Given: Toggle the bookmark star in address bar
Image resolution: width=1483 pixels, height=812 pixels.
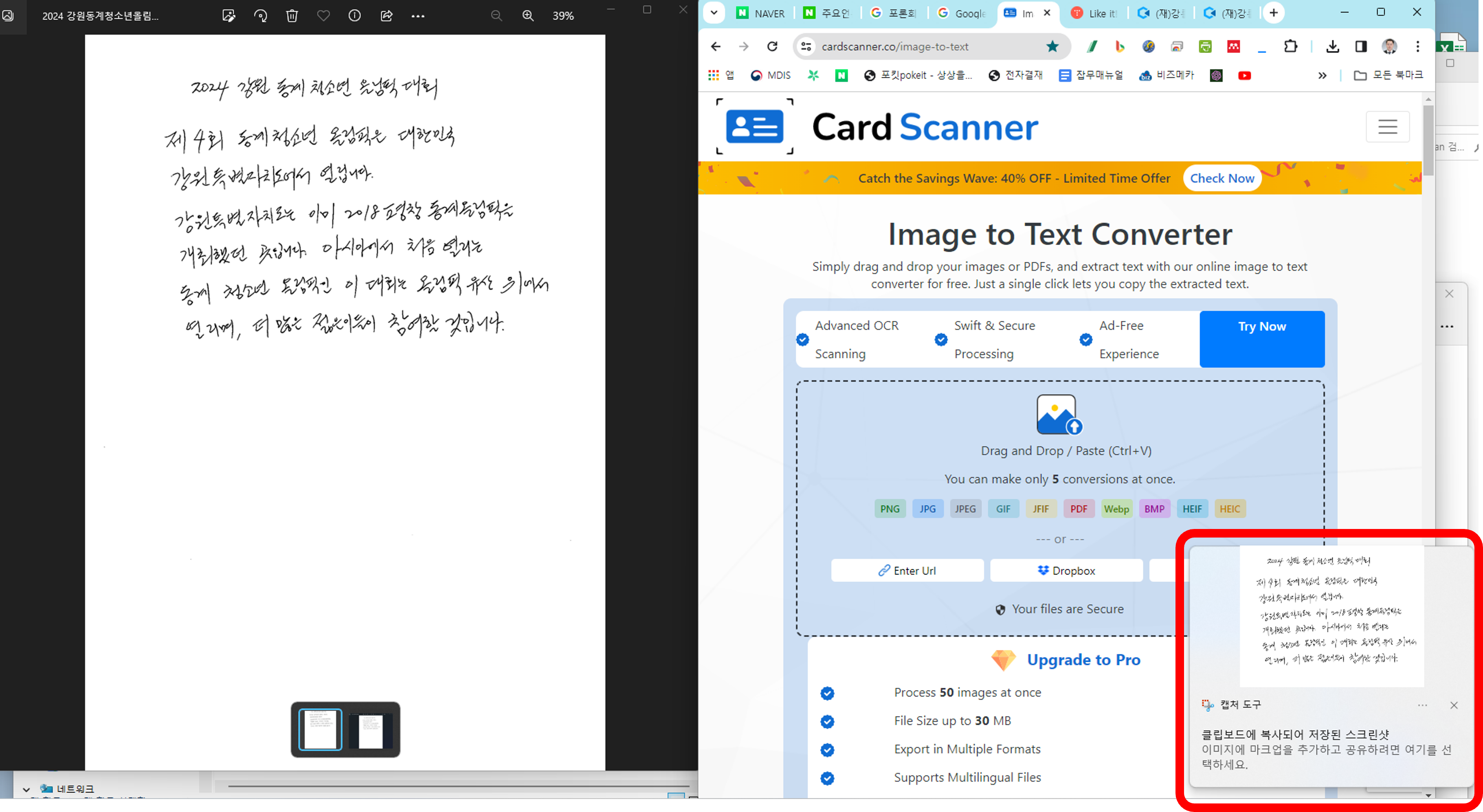Looking at the screenshot, I should [x=1052, y=46].
